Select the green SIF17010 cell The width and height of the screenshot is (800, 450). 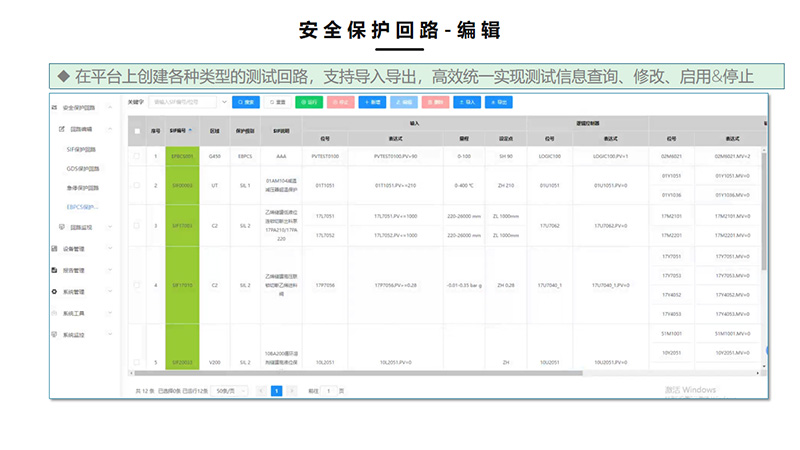pyautogui.click(x=182, y=285)
